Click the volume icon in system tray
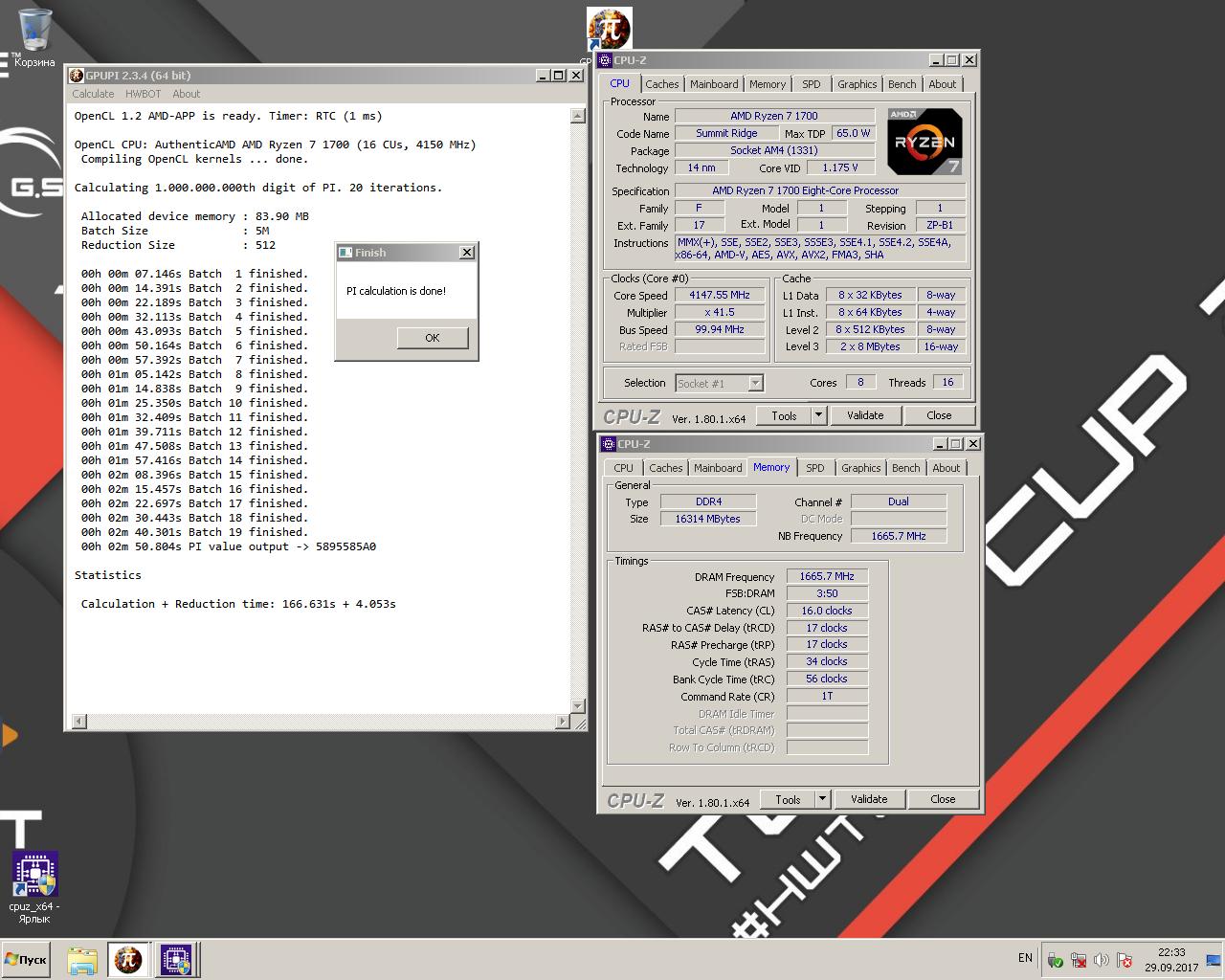Viewport: 1225px width, 980px height. click(1102, 960)
